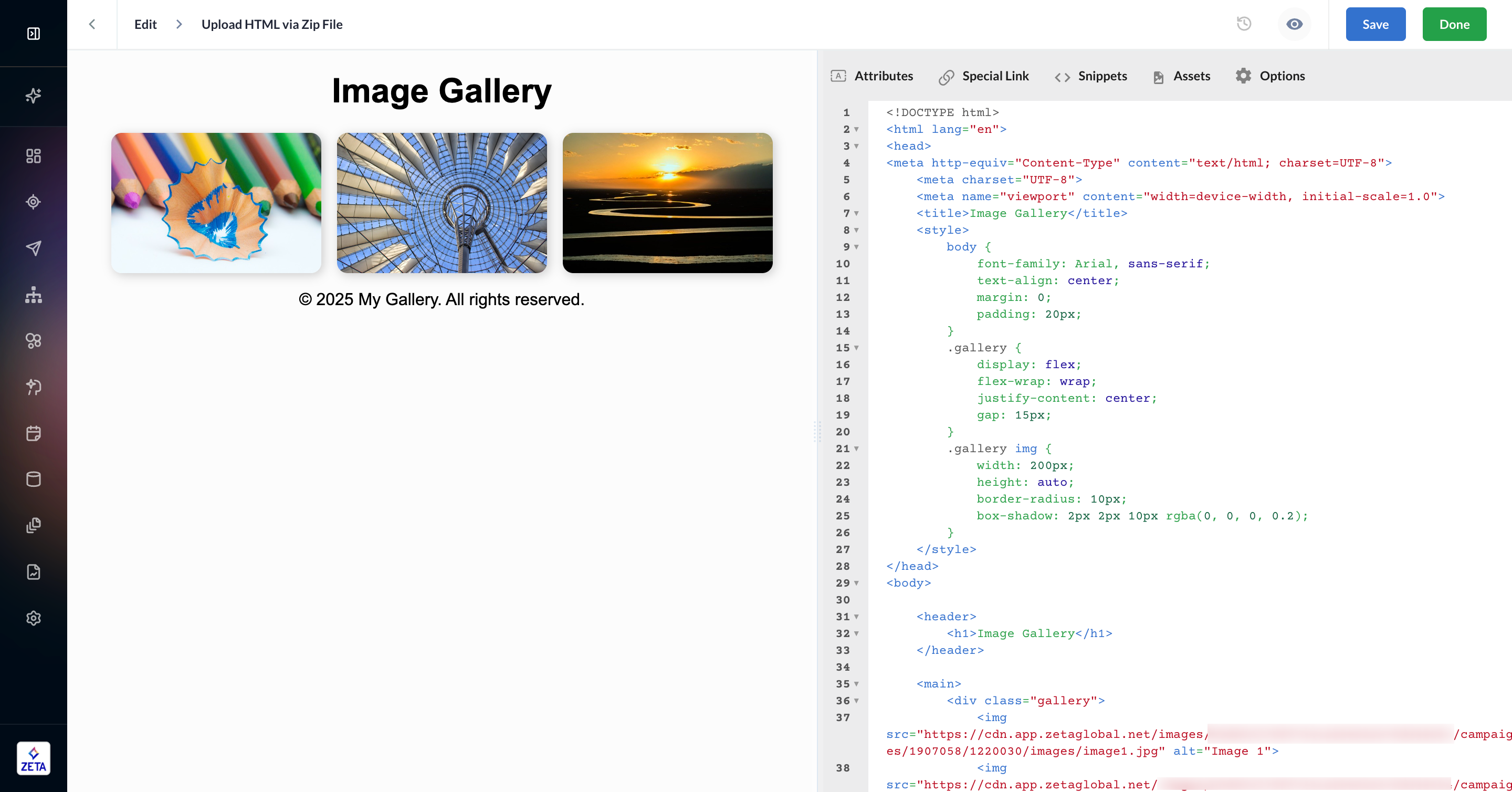
Task: Collapse the style block fold arrow
Action: [x=856, y=230]
